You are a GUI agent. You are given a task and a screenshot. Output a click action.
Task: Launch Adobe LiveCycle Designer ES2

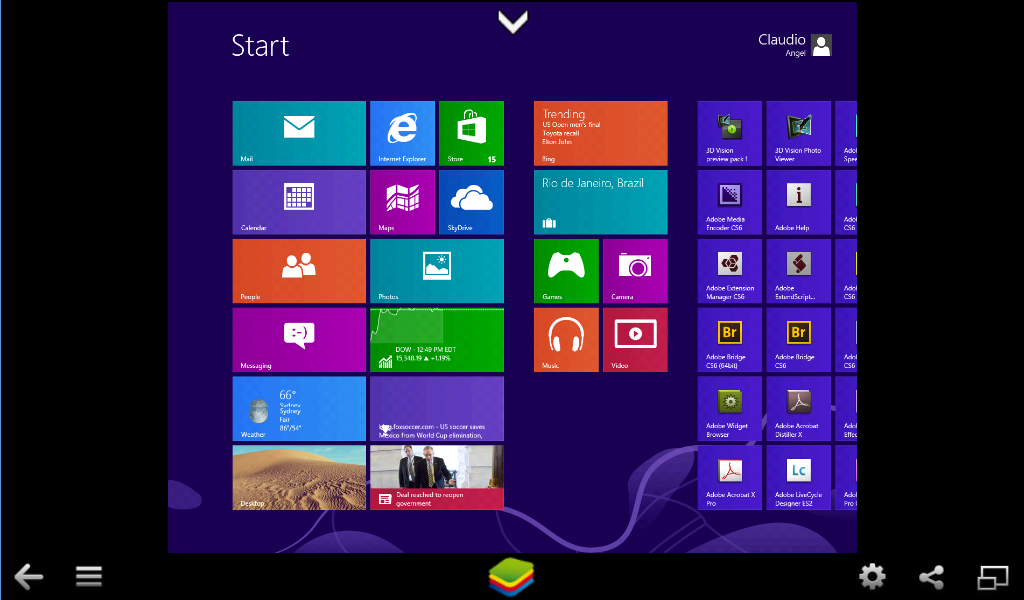click(799, 478)
